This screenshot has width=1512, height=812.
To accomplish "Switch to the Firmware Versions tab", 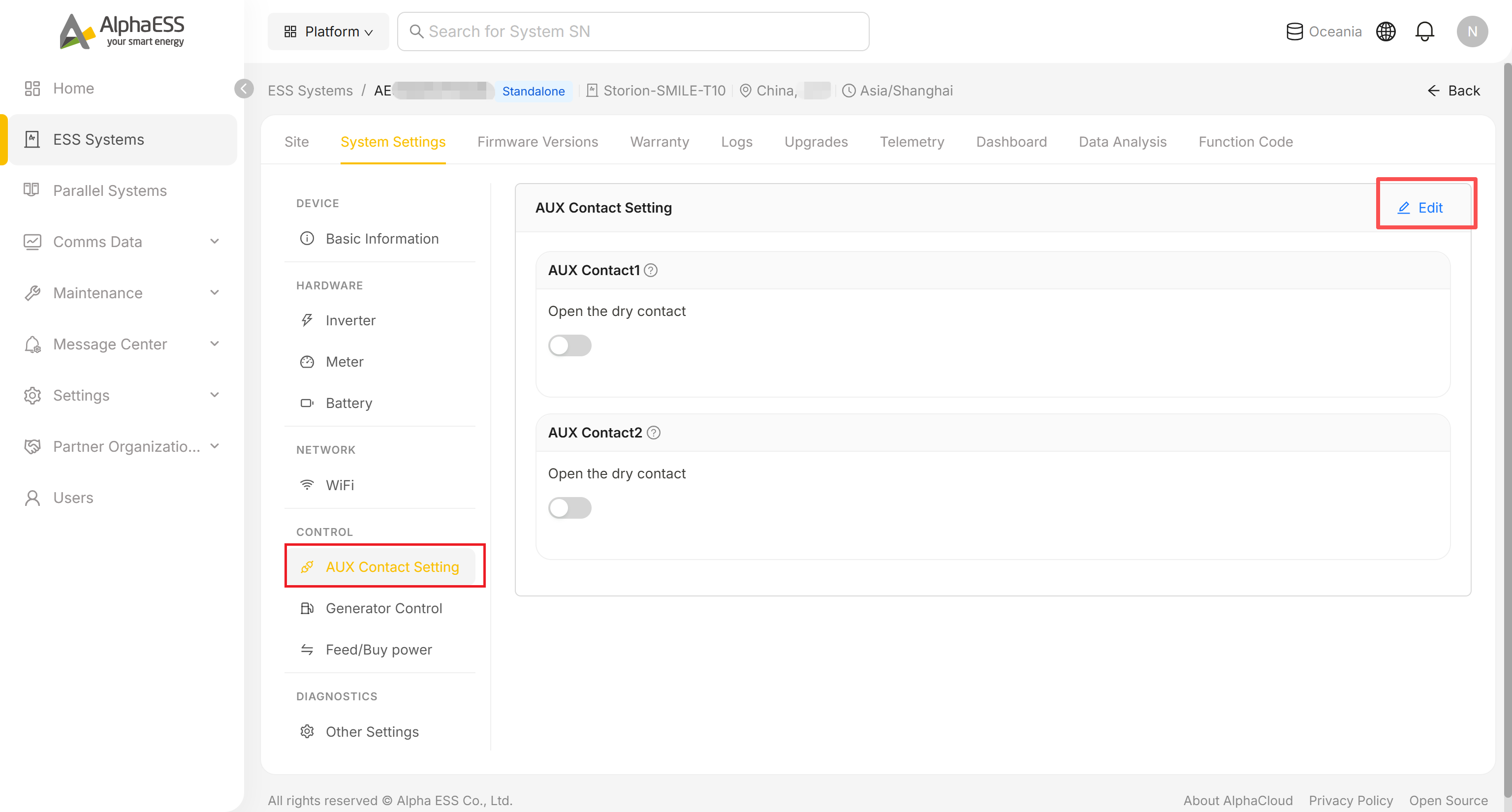I will click(537, 141).
